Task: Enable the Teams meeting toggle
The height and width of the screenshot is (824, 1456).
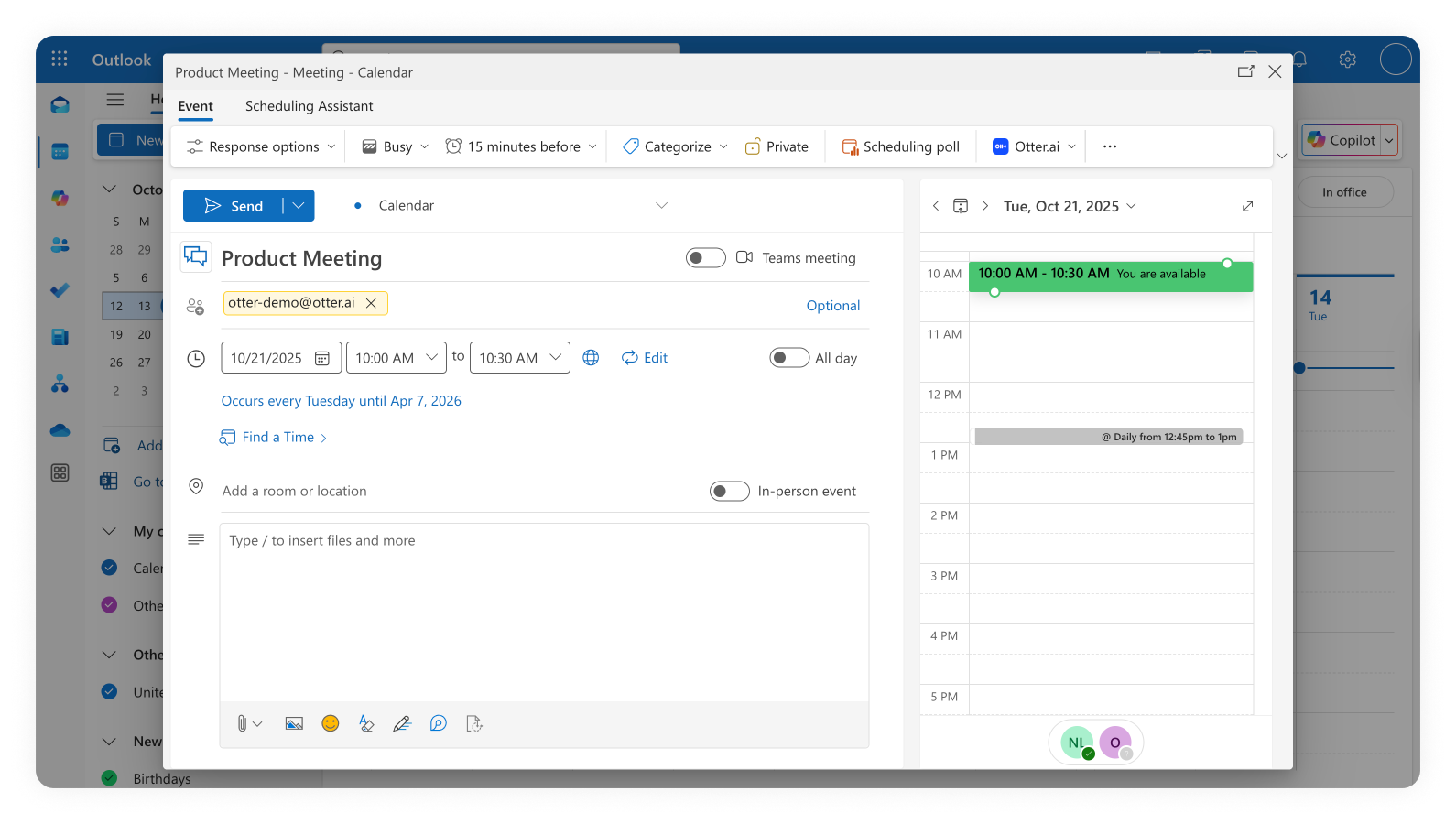Action: 705,258
